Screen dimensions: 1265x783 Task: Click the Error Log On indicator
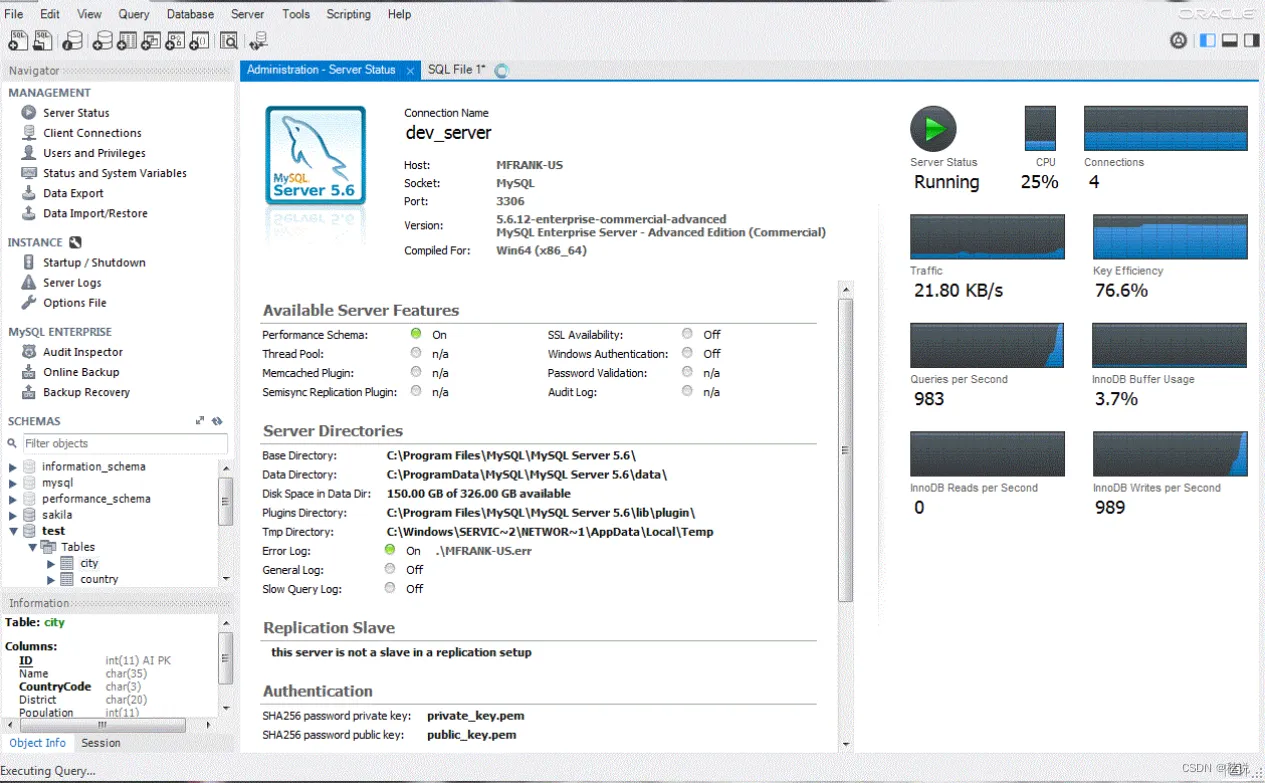(390, 550)
